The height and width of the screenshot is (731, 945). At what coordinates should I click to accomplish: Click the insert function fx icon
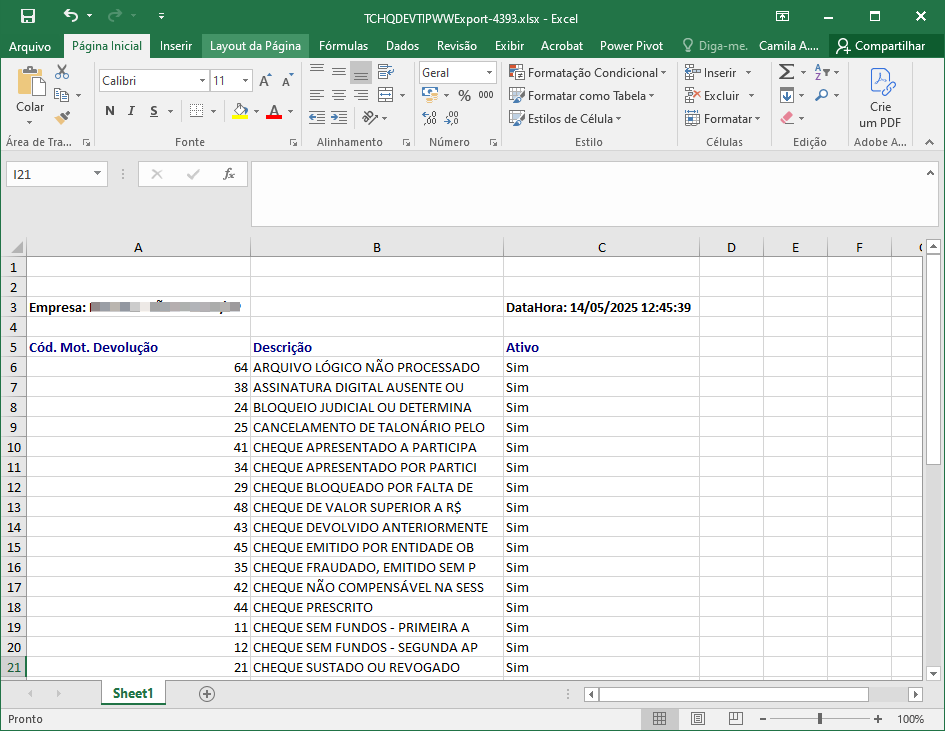pos(229,174)
